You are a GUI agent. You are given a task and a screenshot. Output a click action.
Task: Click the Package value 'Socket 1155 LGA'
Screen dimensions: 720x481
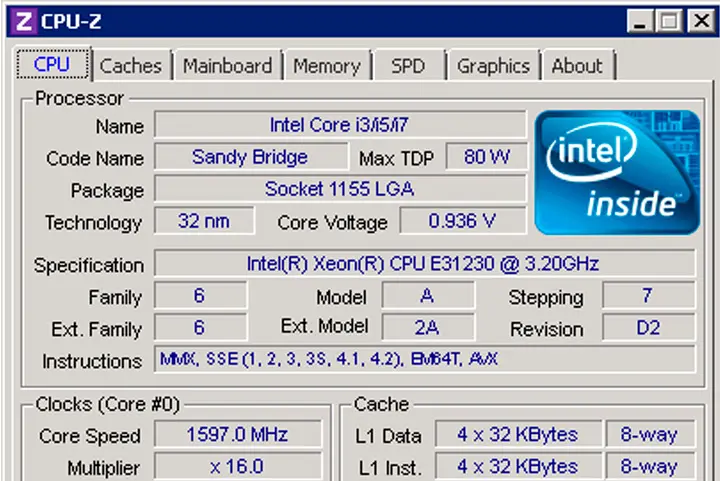tap(340, 189)
